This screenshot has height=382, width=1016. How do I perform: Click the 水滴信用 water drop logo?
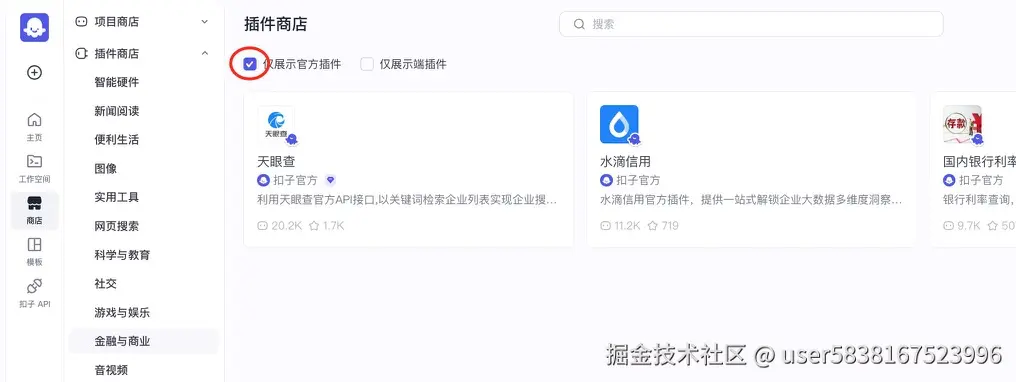(619, 124)
